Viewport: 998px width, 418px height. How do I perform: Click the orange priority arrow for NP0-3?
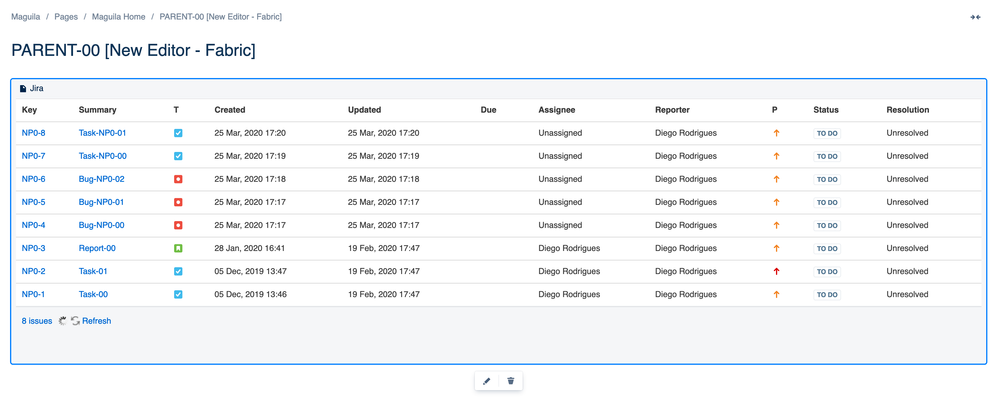(x=776, y=248)
